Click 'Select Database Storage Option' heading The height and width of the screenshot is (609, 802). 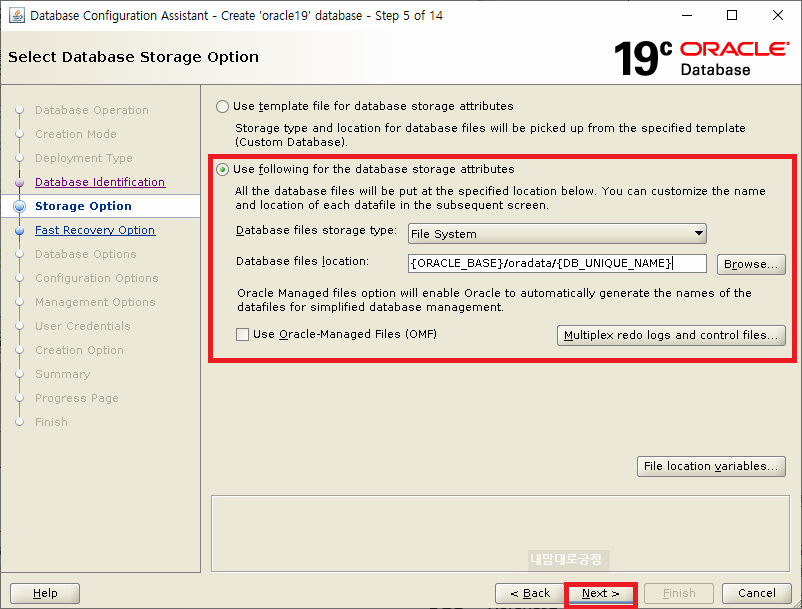click(133, 57)
